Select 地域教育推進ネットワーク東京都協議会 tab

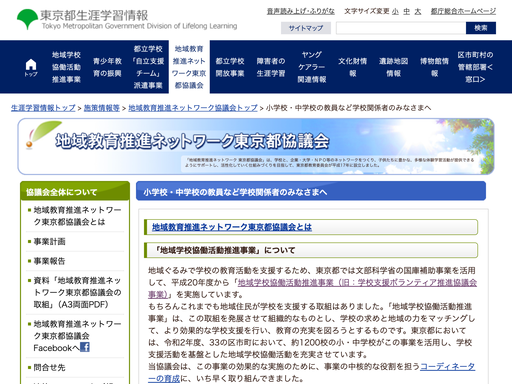tap(189, 67)
